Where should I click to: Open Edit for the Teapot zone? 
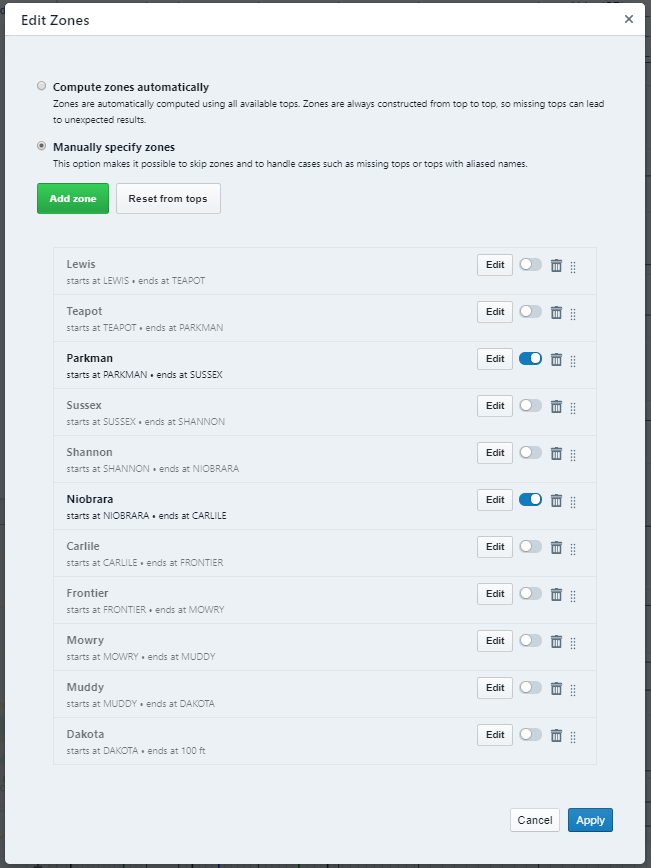click(x=495, y=312)
